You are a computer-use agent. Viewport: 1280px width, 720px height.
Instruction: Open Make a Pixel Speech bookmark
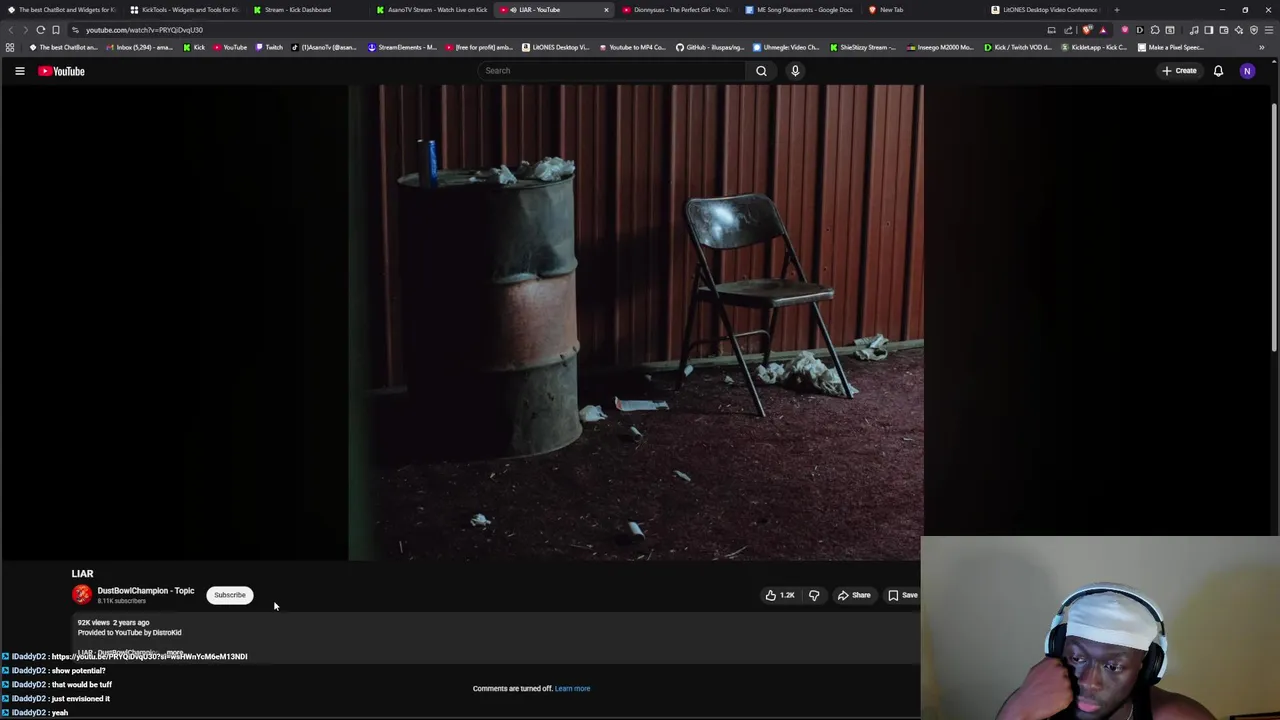pos(1171,47)
